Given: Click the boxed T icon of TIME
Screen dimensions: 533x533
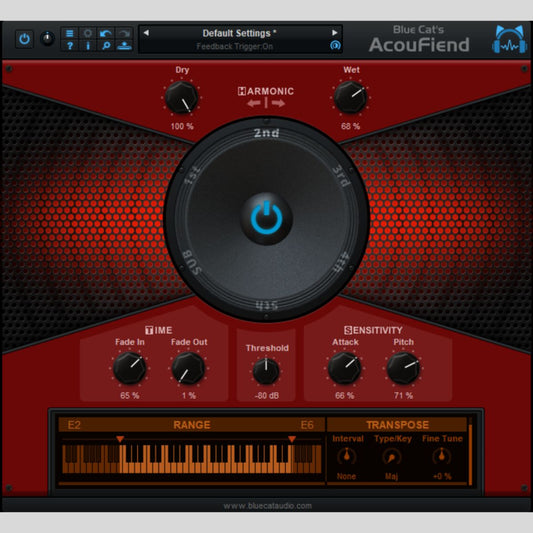Looking at the screenshot, I should 149,330.
